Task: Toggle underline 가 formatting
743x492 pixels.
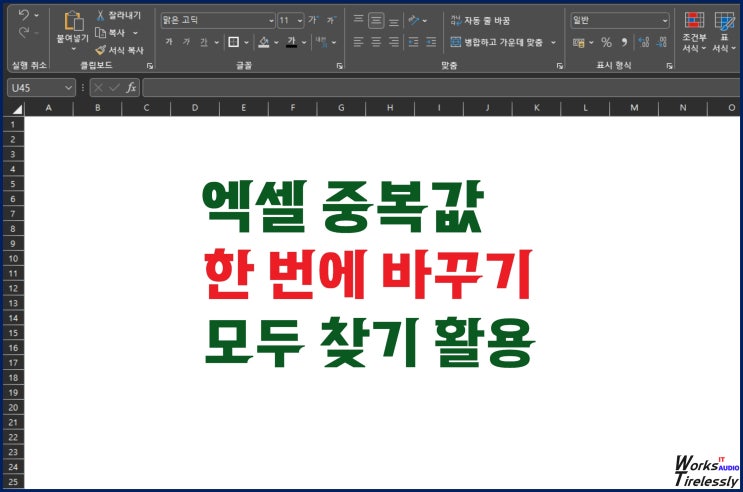Action: 204,42
